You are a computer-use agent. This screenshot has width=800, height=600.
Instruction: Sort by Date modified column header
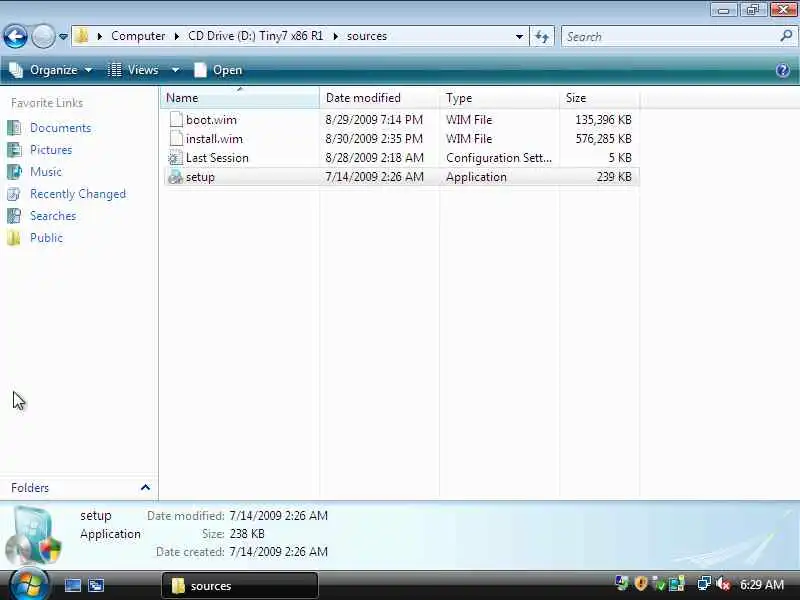[379, 97]
